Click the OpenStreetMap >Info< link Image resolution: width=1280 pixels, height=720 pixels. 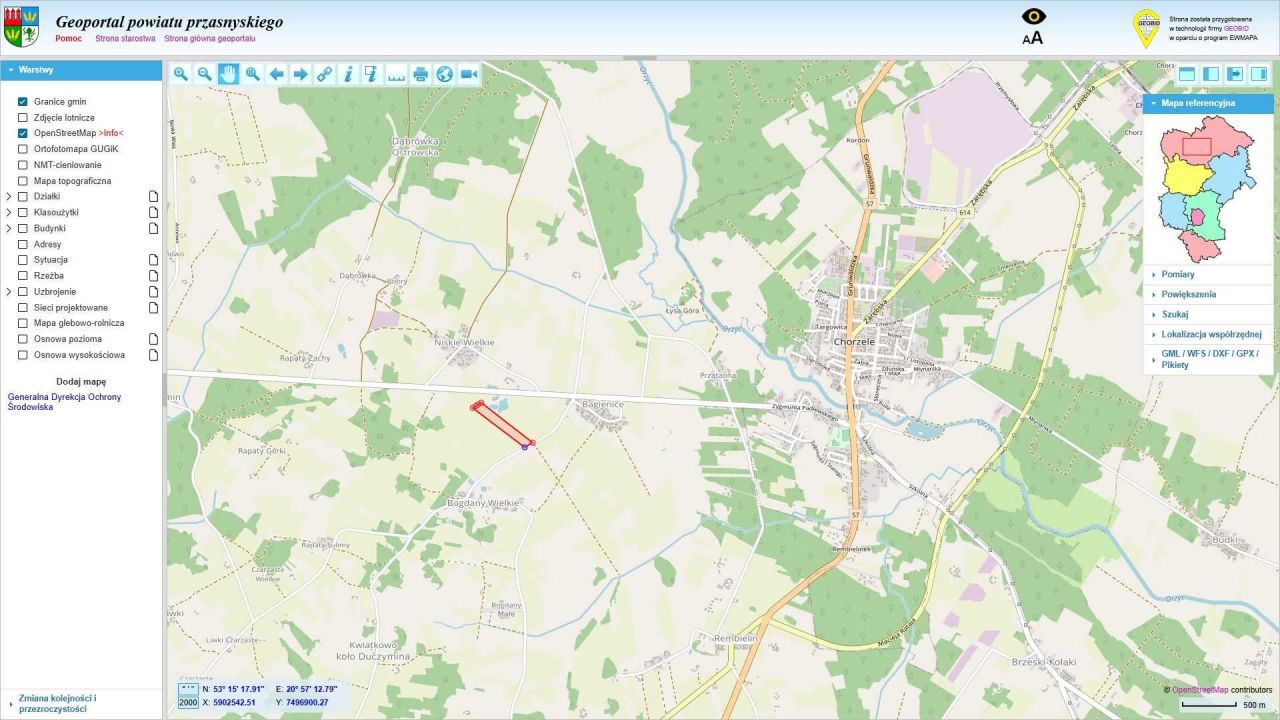[111, 133]
